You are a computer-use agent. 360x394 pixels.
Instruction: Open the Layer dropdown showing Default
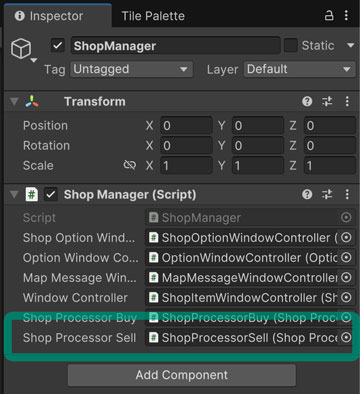tap(300, 69)
